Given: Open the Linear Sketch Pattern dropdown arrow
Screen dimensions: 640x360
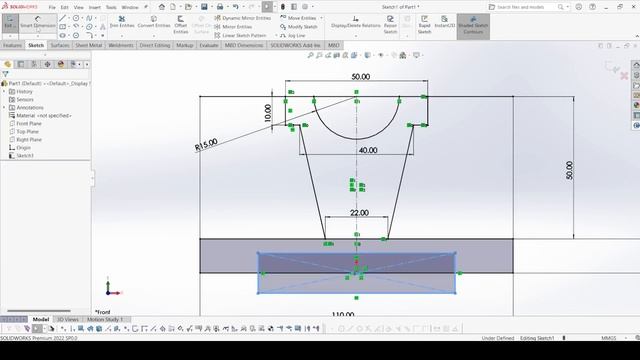Looking at the screenshot, I should click(276, 36).
